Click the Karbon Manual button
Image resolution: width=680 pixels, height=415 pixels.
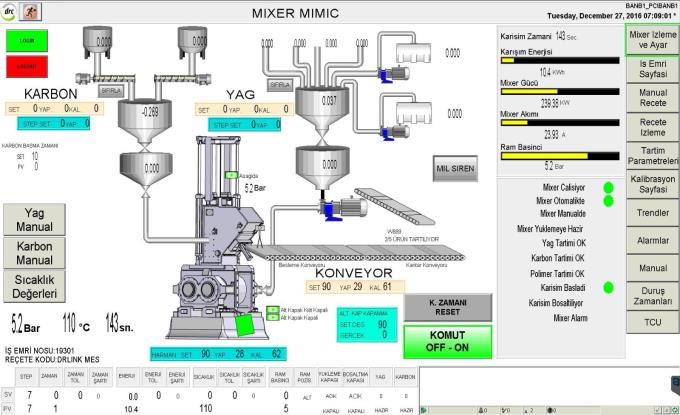pos(34,253)
